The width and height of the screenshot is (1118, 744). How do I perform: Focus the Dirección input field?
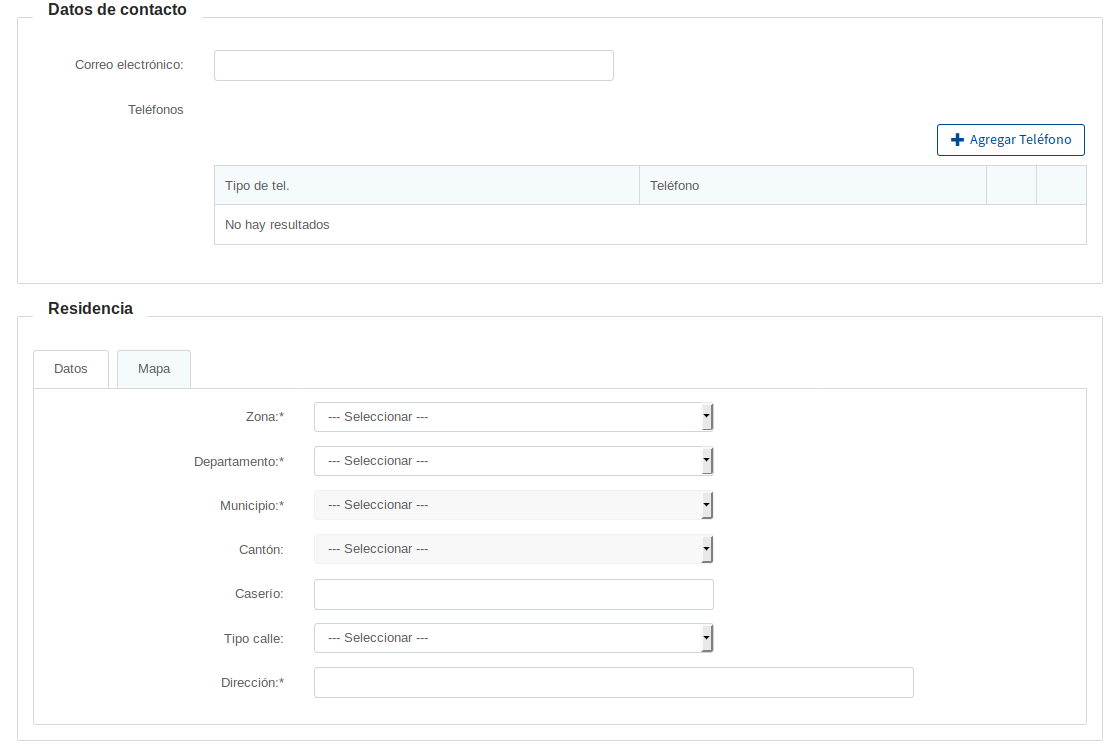click(613, 682)
